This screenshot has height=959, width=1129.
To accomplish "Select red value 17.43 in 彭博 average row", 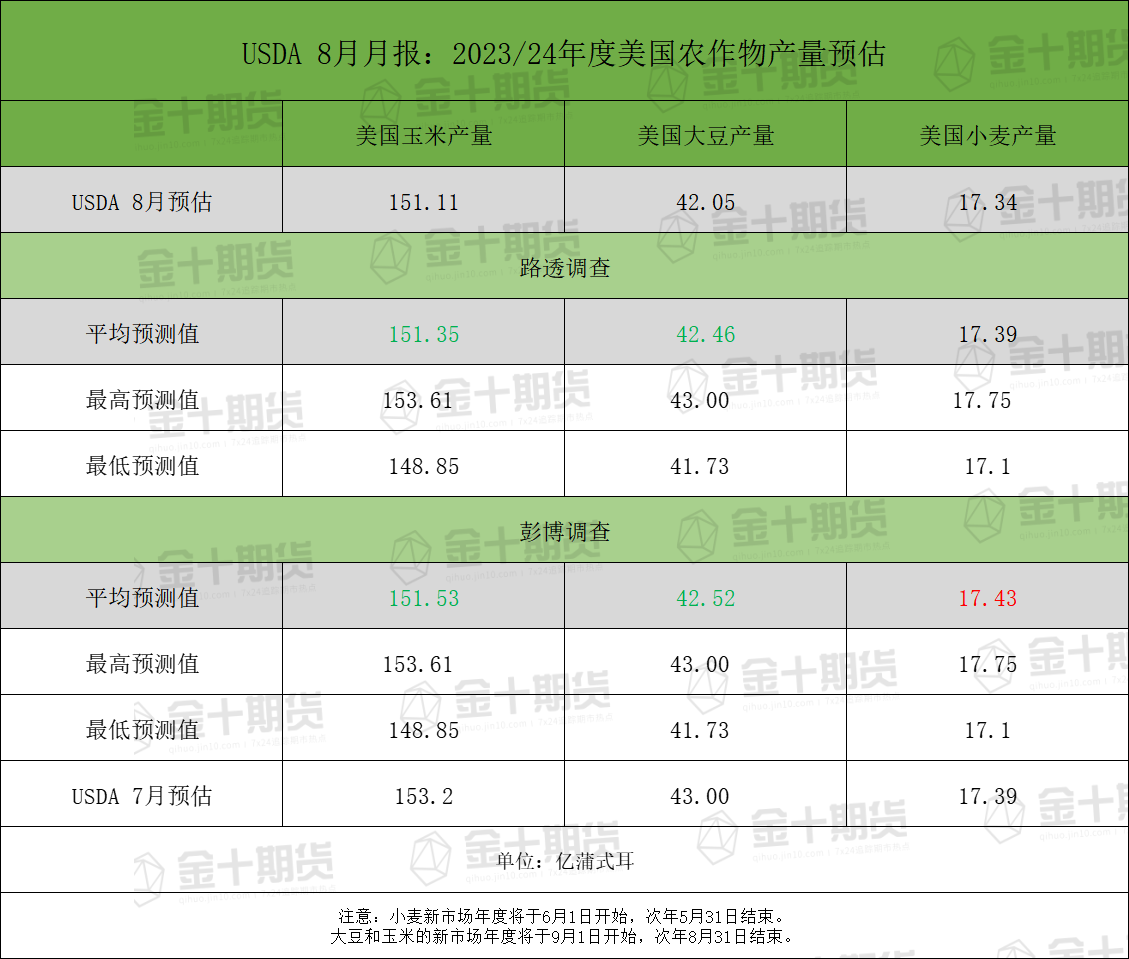I will click(988, 599).
